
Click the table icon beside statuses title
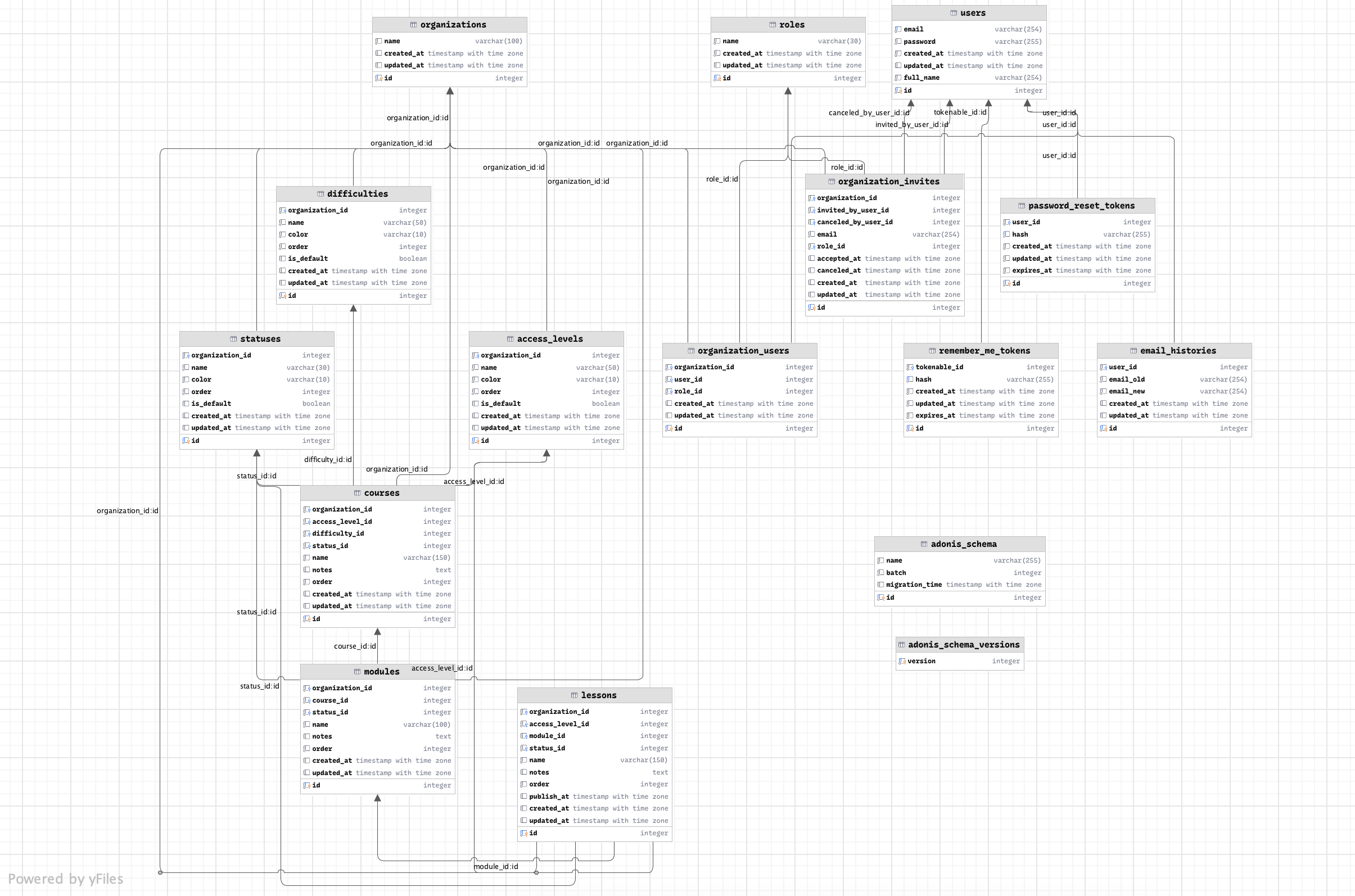pyautogui.click(x=234, y=339)
